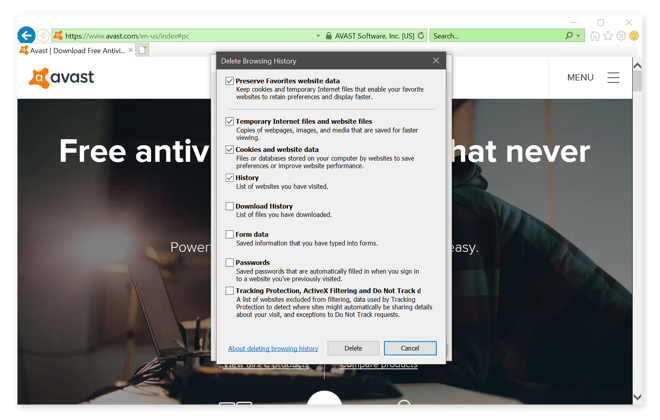Click the 'List of files you have downloaded.' text

[284, 215]
